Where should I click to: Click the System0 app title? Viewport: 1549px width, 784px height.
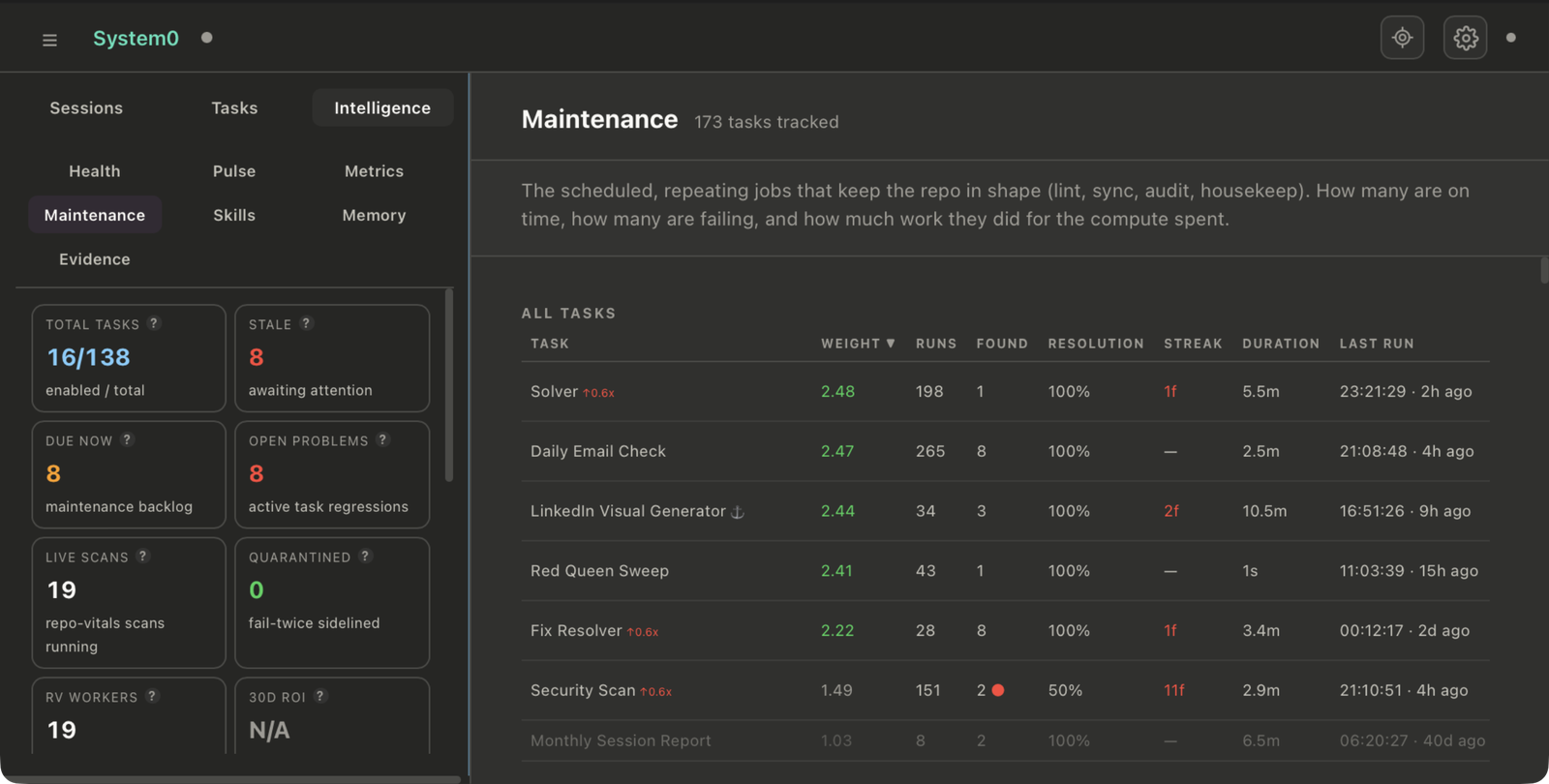pyautogui.click(x=136, y=38)
